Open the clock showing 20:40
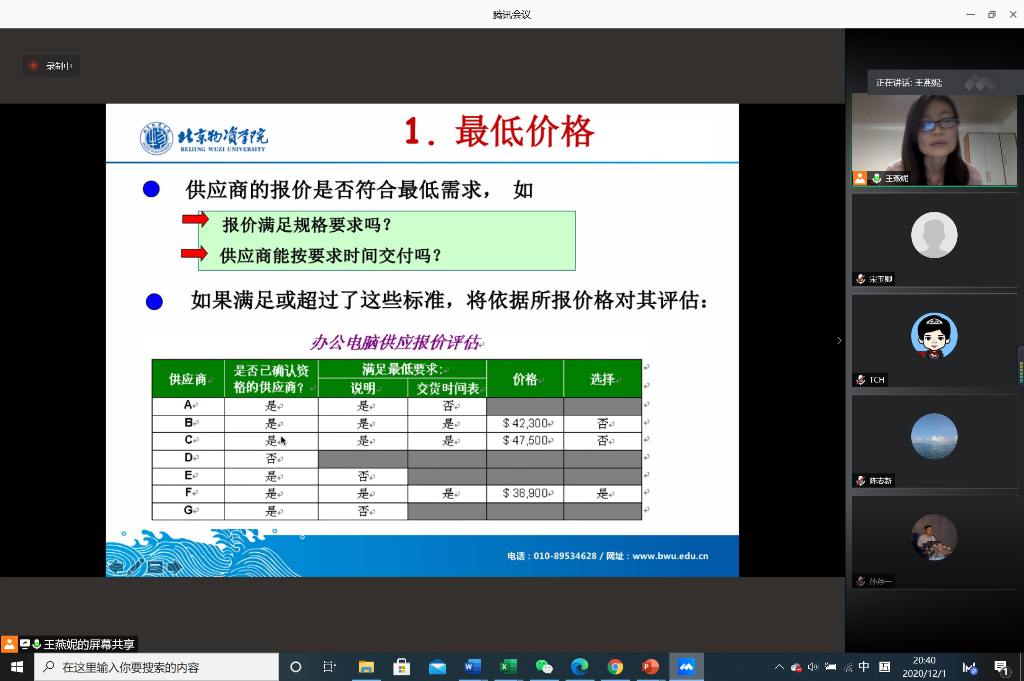The image size is (1024, 681). tap(924, 667)
